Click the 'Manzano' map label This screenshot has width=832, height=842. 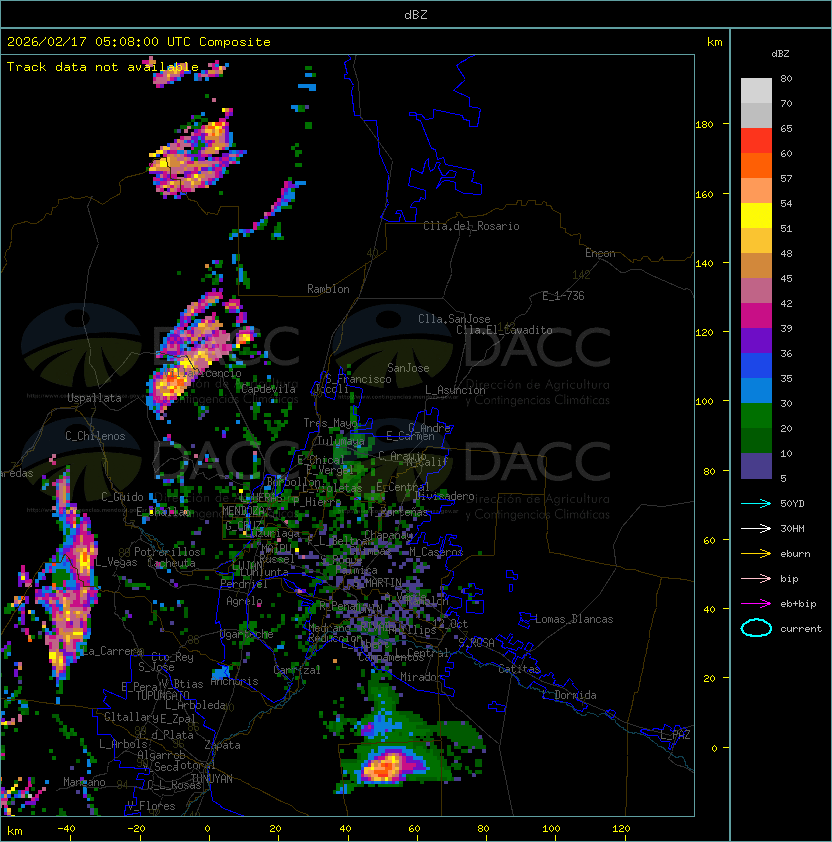(84, 782)
